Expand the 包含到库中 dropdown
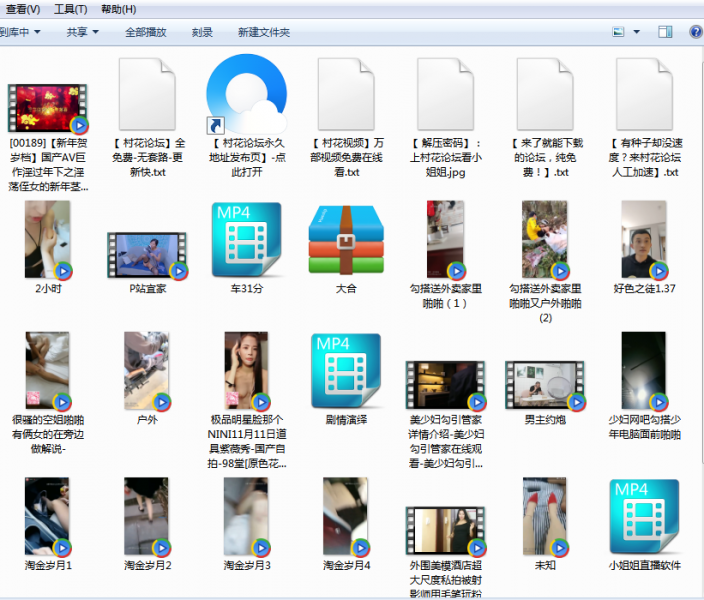 (20, 32)
